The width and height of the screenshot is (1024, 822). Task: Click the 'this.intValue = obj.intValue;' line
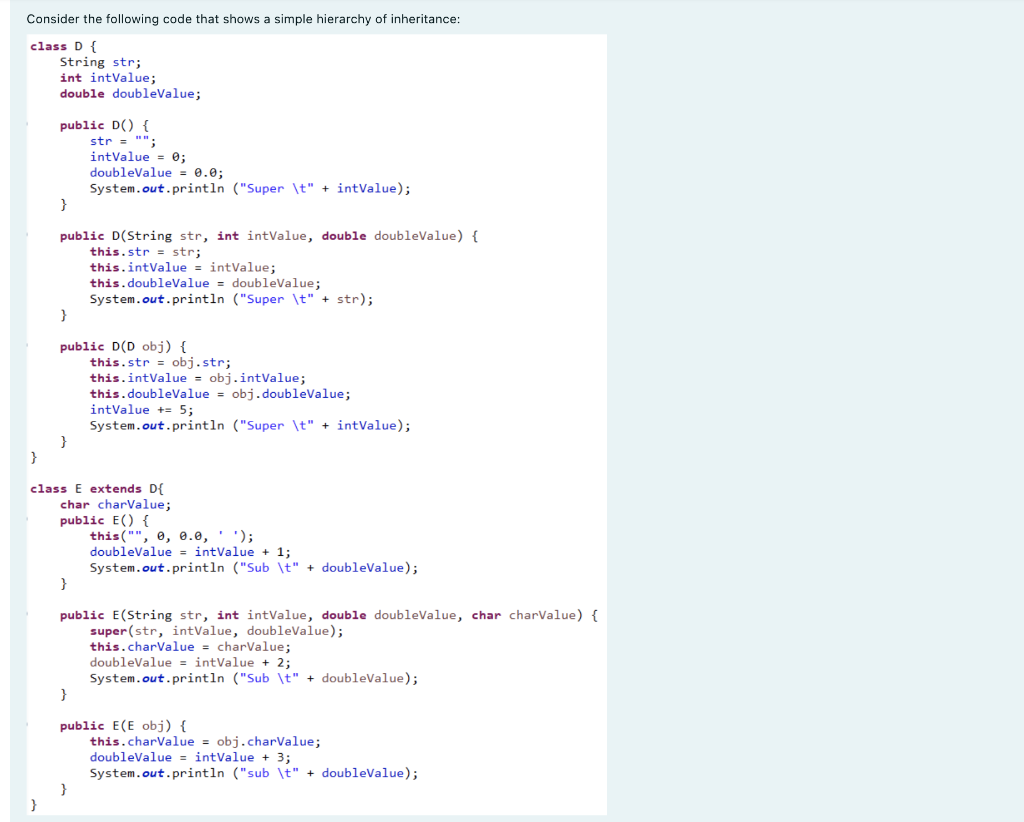click(x=198, y=377)
